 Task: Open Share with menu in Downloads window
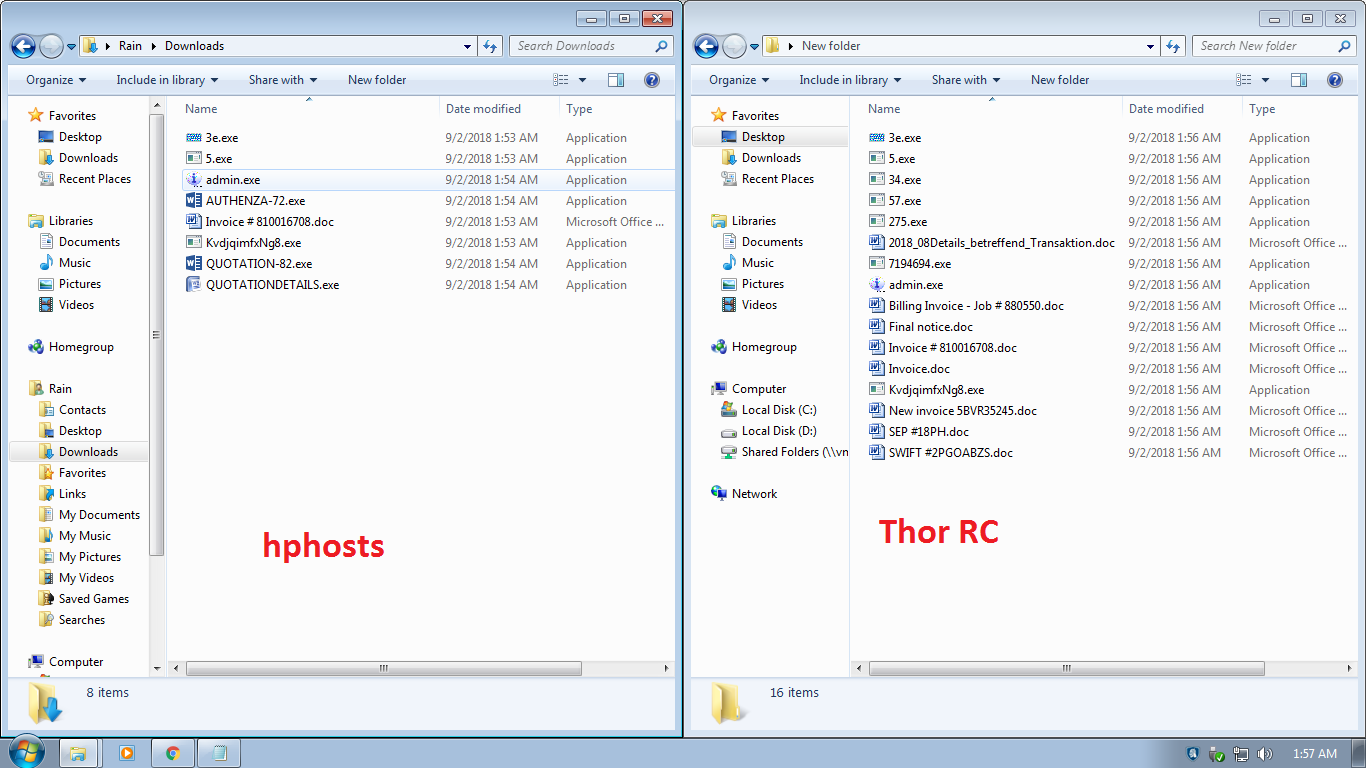pos(283,80)
